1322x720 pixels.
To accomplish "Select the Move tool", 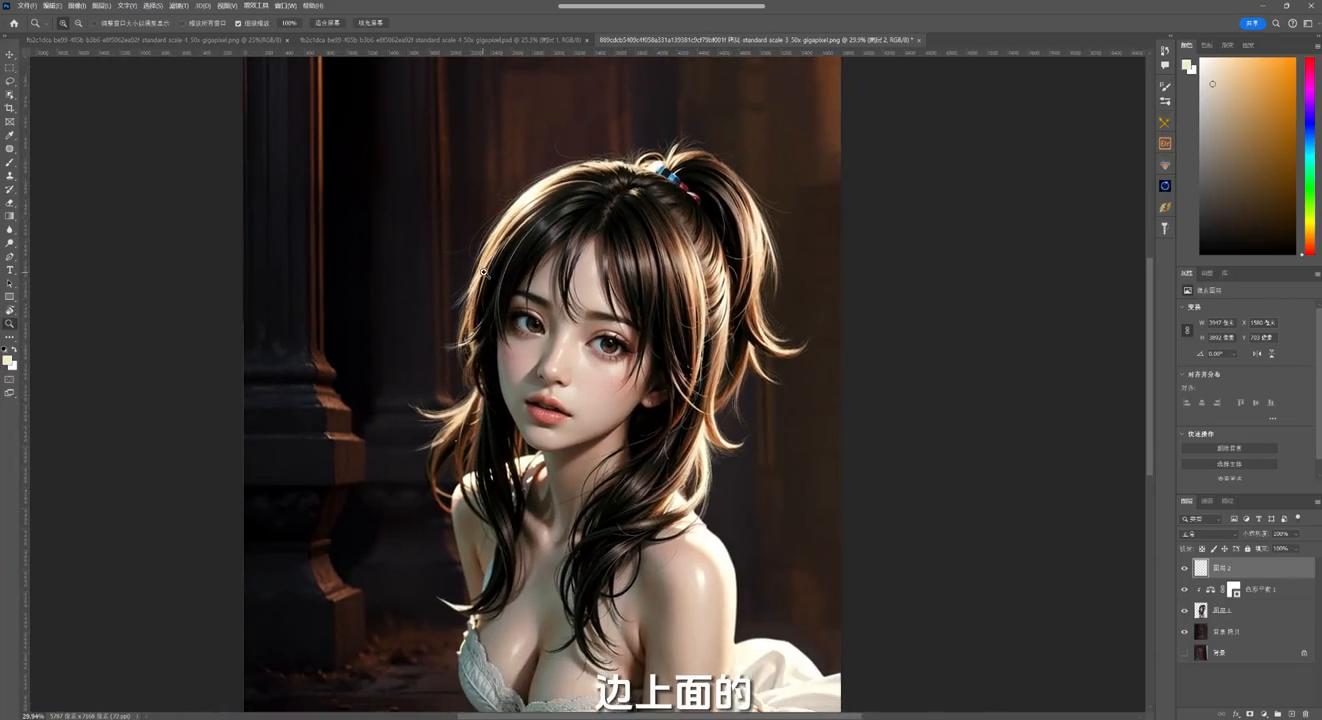I will click(x=10, y=57).
